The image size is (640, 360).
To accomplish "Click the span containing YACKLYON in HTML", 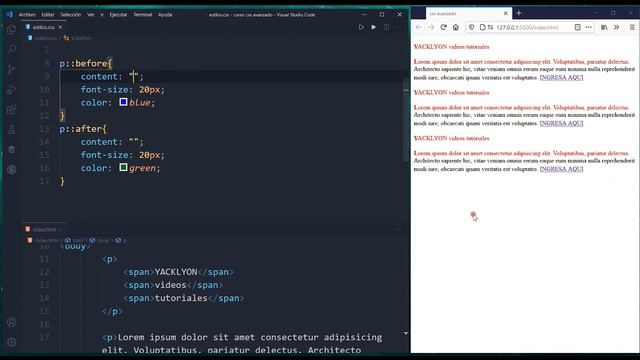I will [x=179, y=272].
